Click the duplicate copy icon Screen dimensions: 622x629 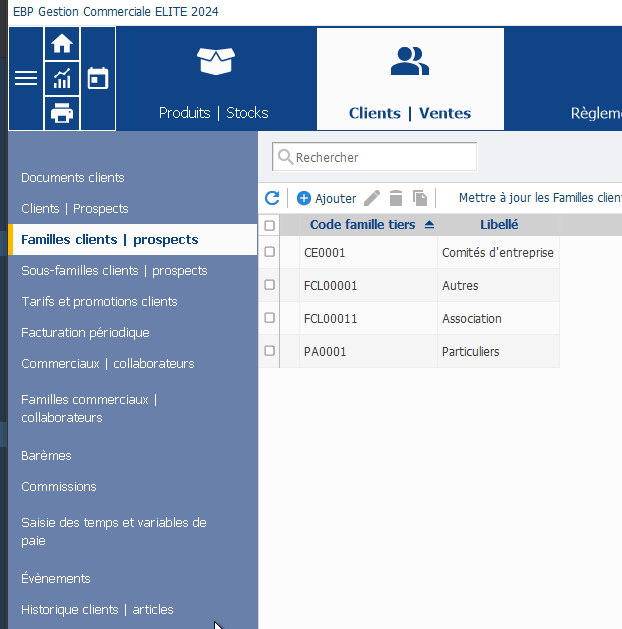pyautogui.click(x=420, y=198)
